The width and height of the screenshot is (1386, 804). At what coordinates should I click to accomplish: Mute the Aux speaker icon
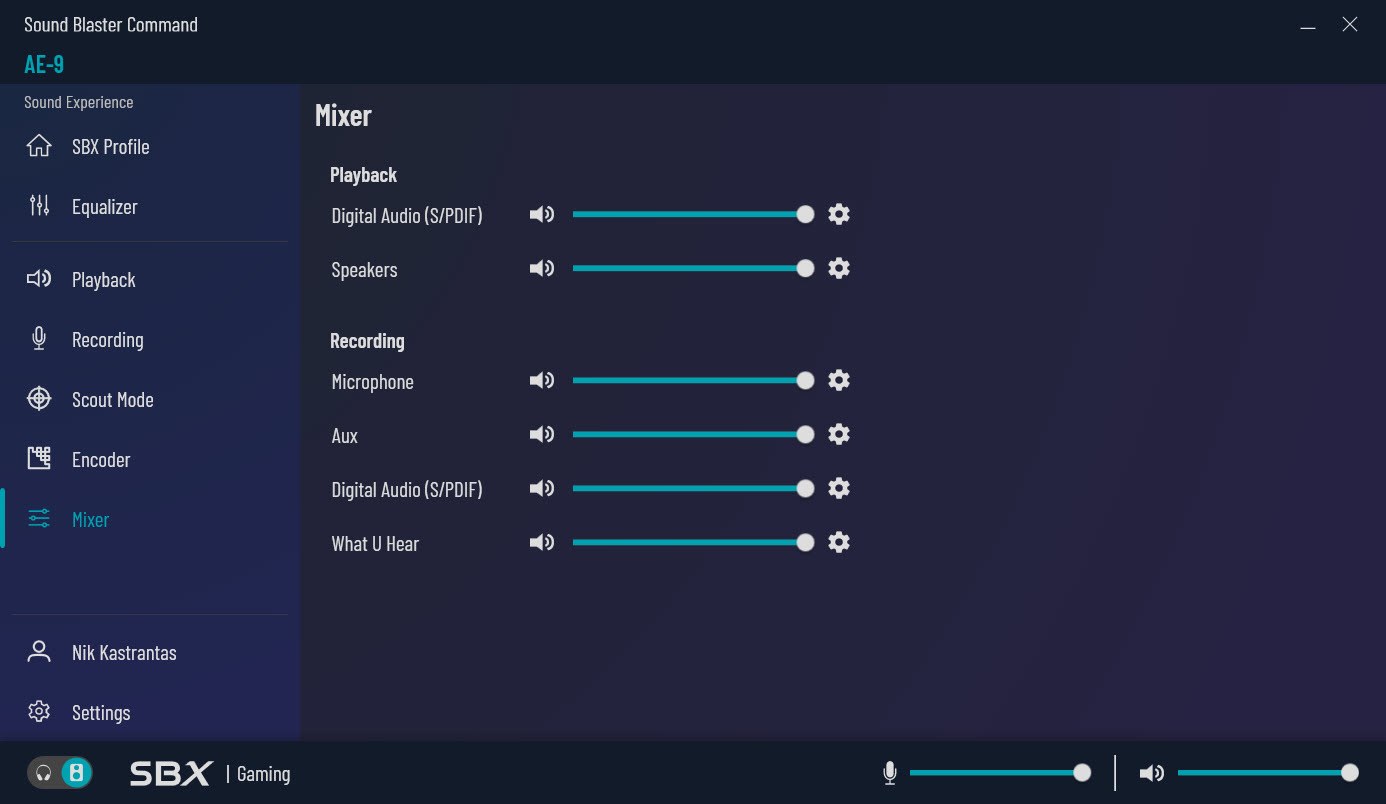[x=542, y=434]
